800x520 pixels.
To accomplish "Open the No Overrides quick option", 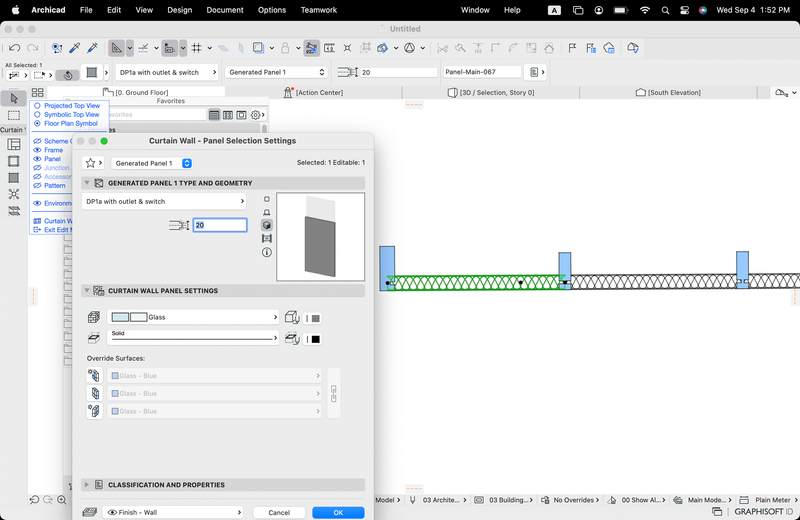I will tap(570, 500).
